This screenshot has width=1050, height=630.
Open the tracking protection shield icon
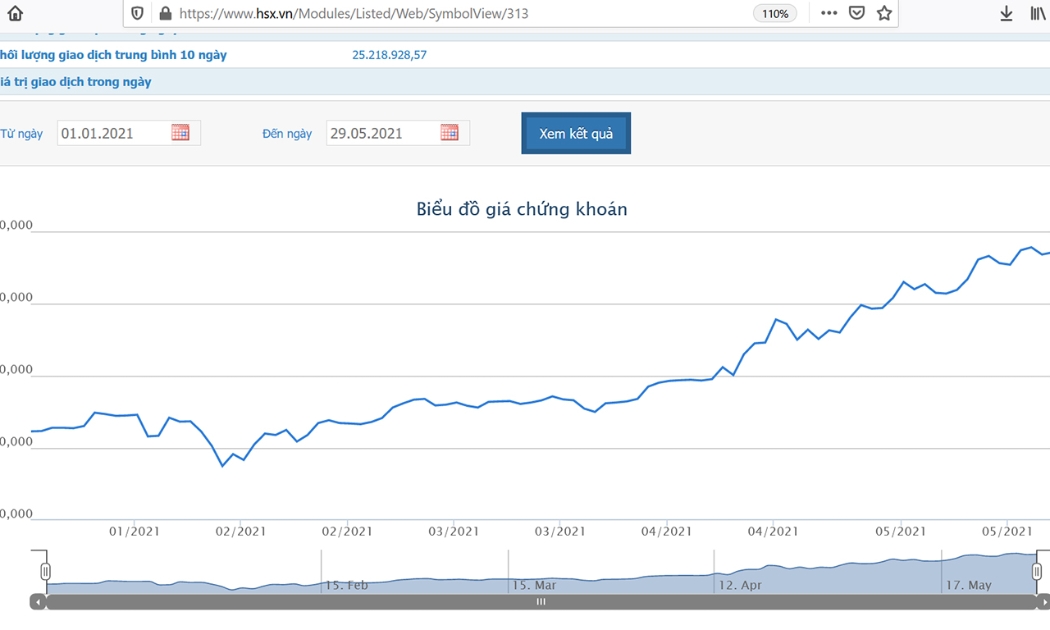[x=137, y=13]
